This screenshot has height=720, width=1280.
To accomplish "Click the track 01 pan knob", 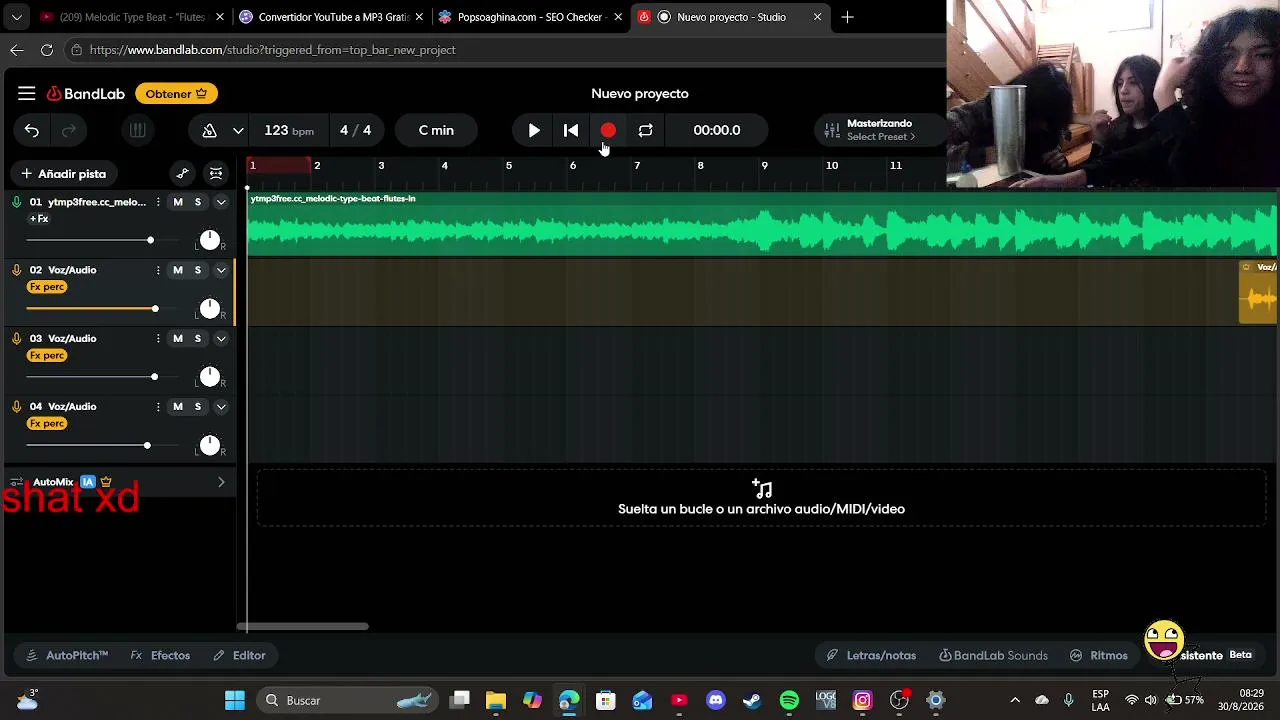I will (209, 240).
